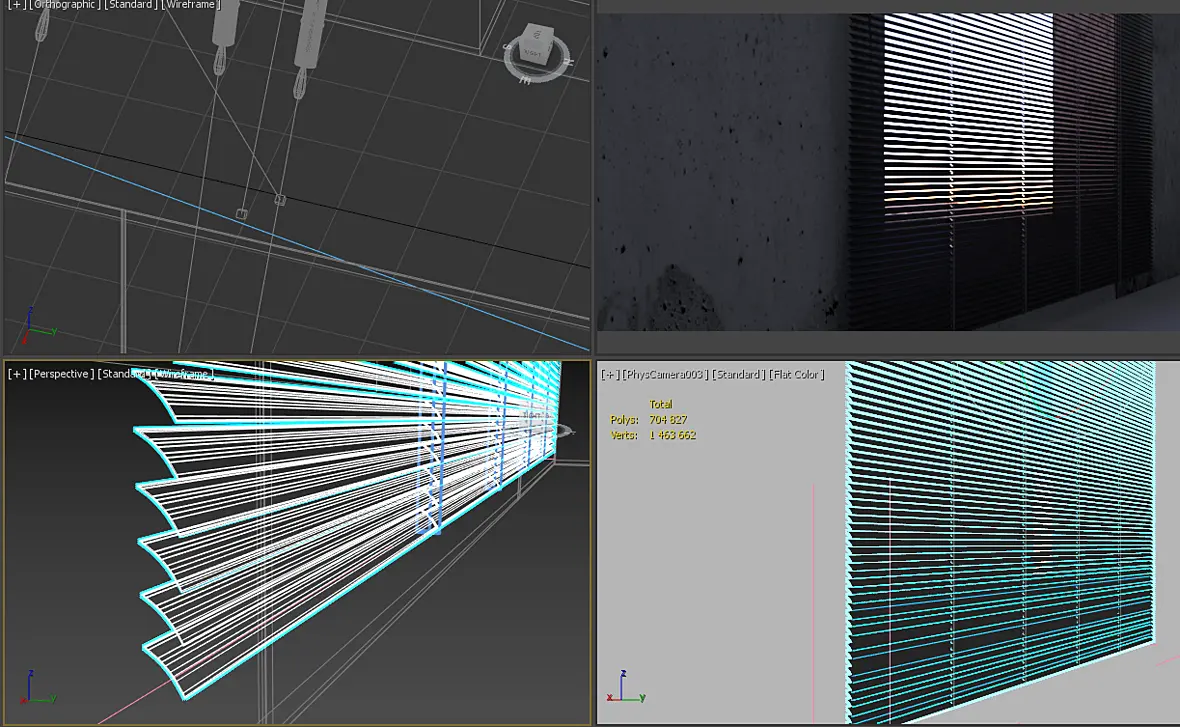Open the Standard menu in the PhysCamera003 viewport
This screenshot has height=727, width=1180.
coord(738,374)
